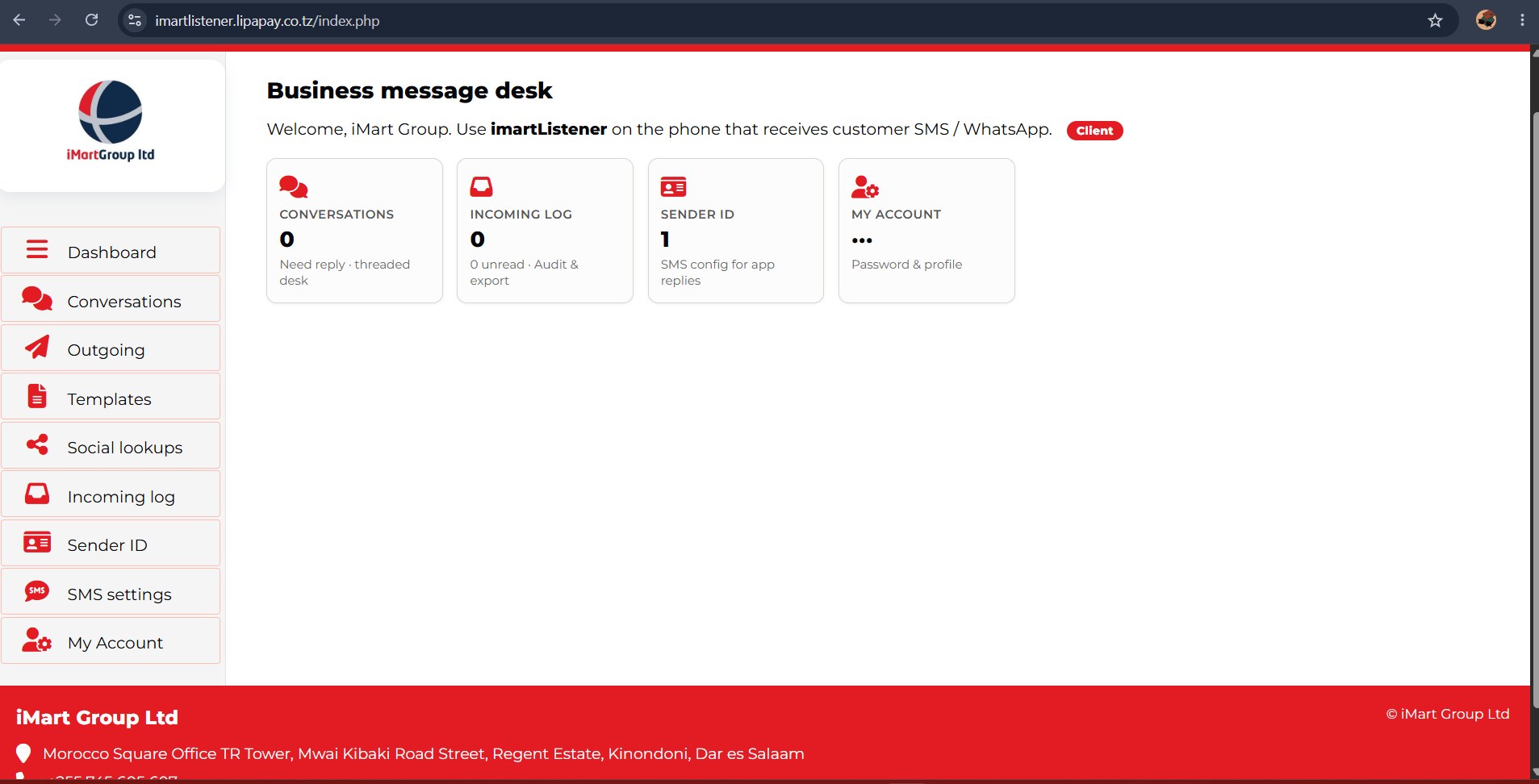Open Chrome three-dot menu
Screen dimensions: 1539x784
1522,20
